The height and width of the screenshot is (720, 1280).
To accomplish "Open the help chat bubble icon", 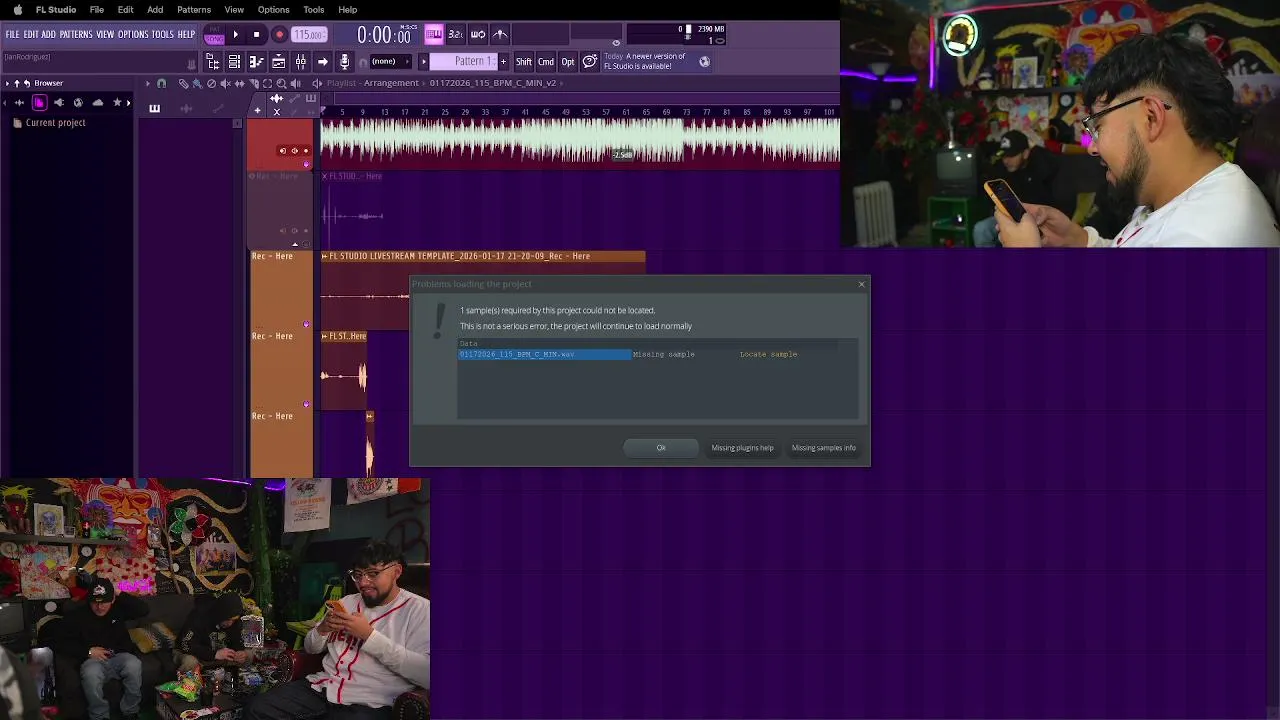I will (x=590, y=62).
